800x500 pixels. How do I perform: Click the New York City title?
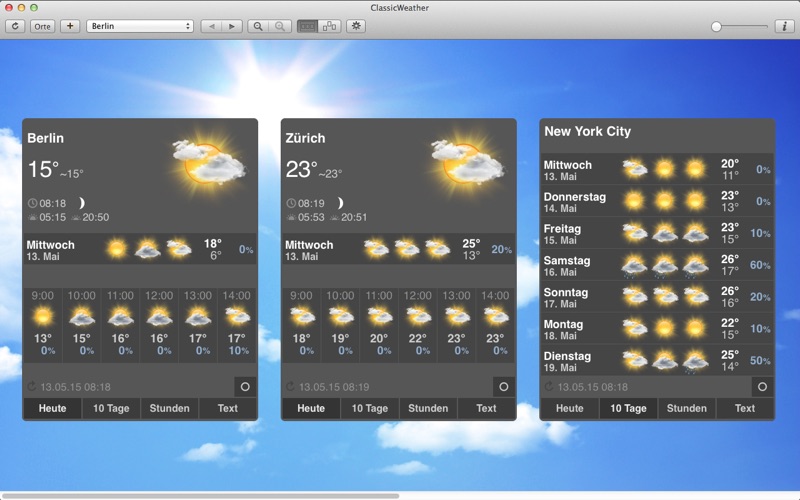point(588,132)
